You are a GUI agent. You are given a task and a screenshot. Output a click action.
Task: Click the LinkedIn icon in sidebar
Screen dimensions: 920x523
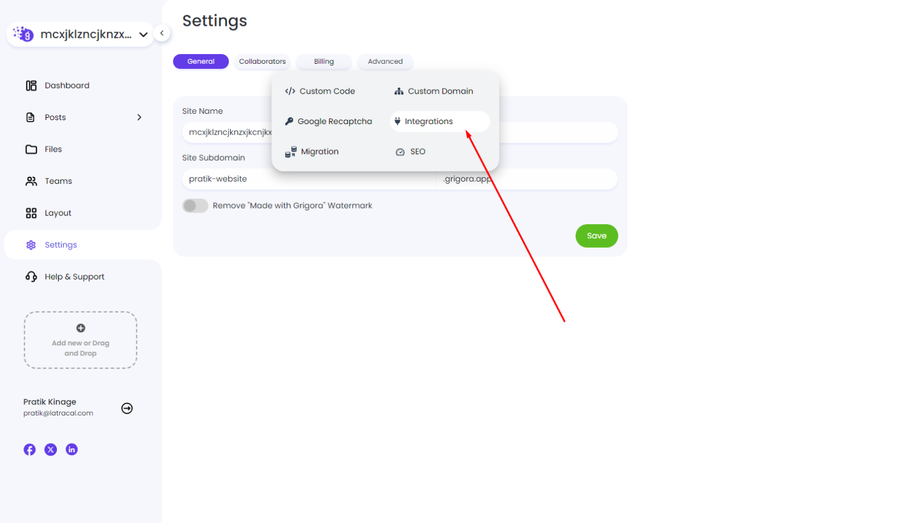(72, 450)
